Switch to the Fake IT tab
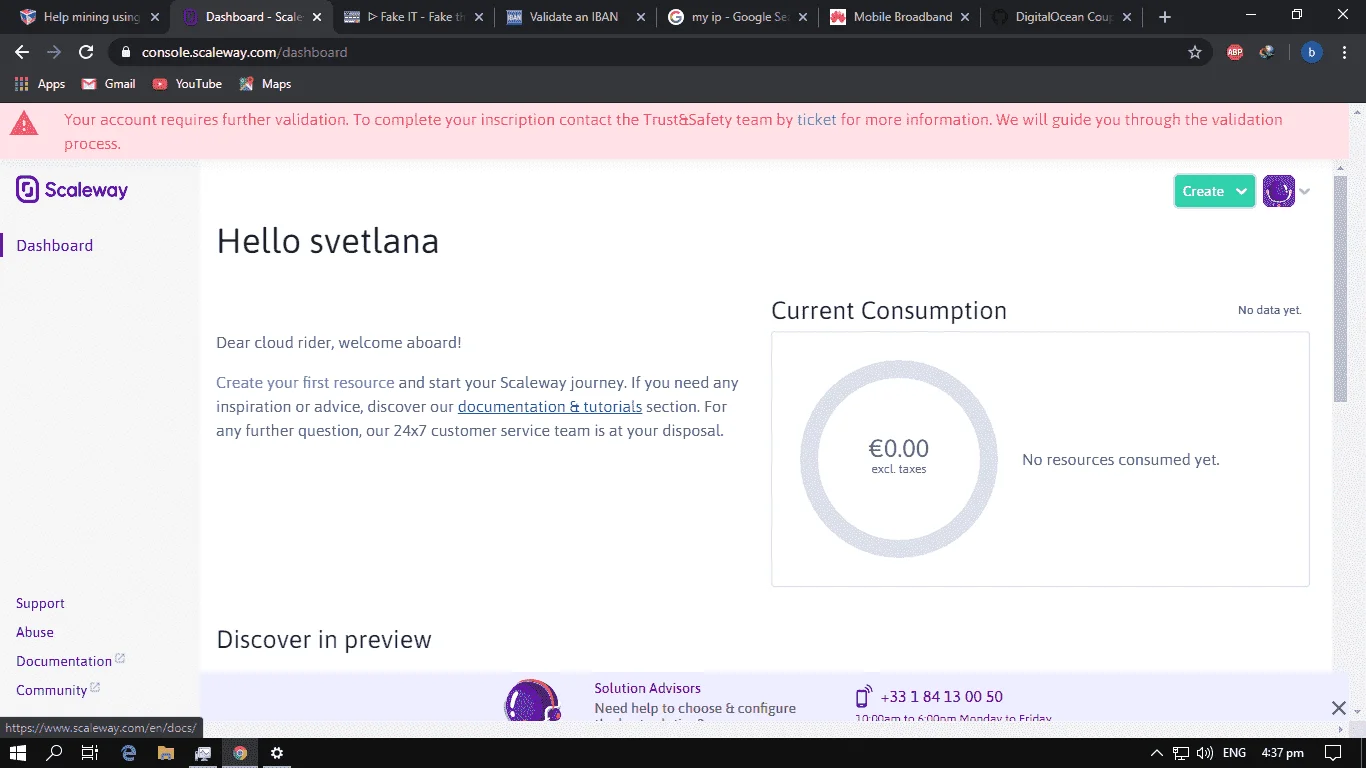The image size is (1366, 768). pos(413,17)
